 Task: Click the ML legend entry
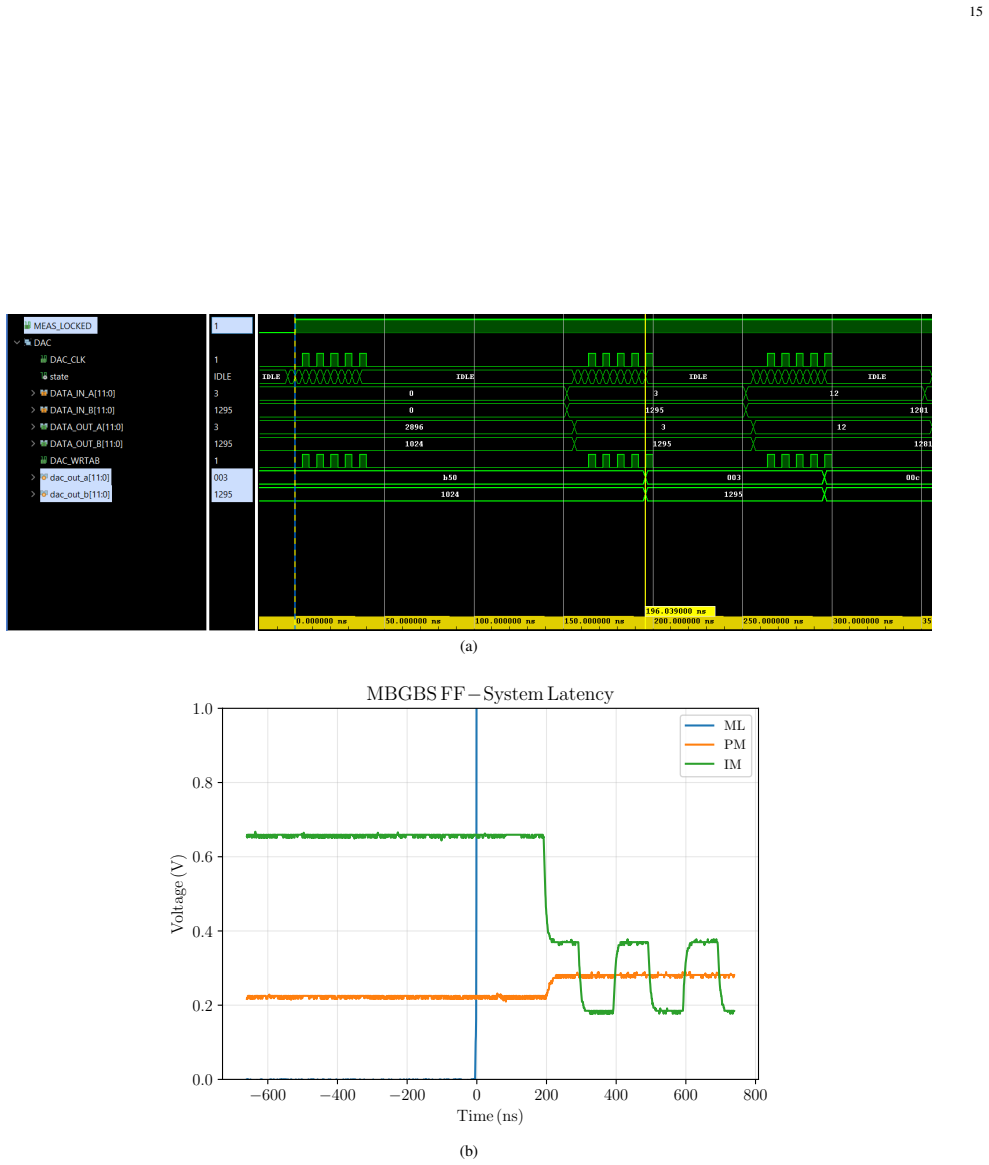click(716, 725)
